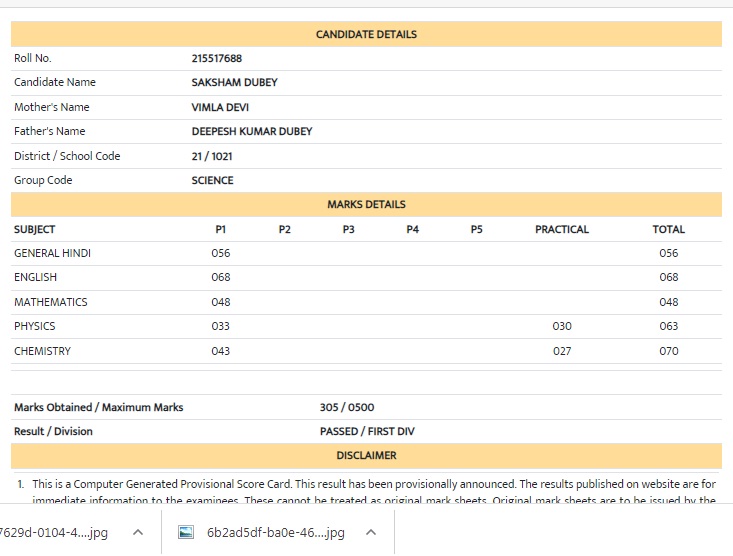The height and width of the screenshot is (556, 733).
Task: Click the District / School Code label
Action: coord(67,156)
